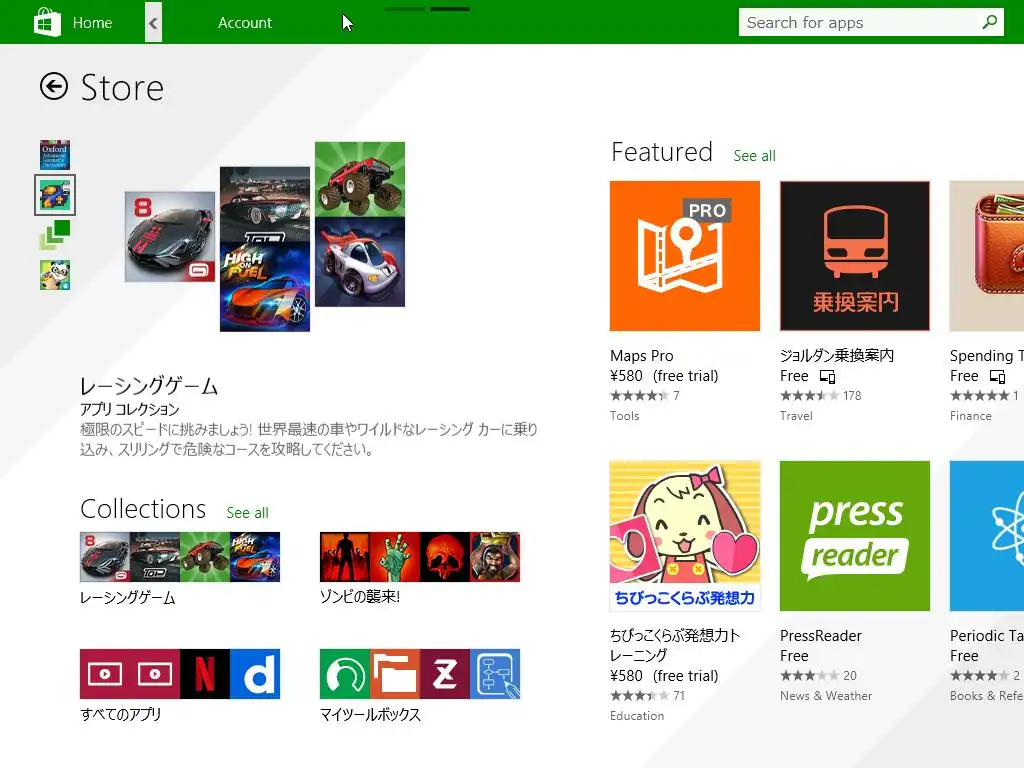Click the Collections section heading
This screenshot has width=1024, height=768.
(143, 509)
